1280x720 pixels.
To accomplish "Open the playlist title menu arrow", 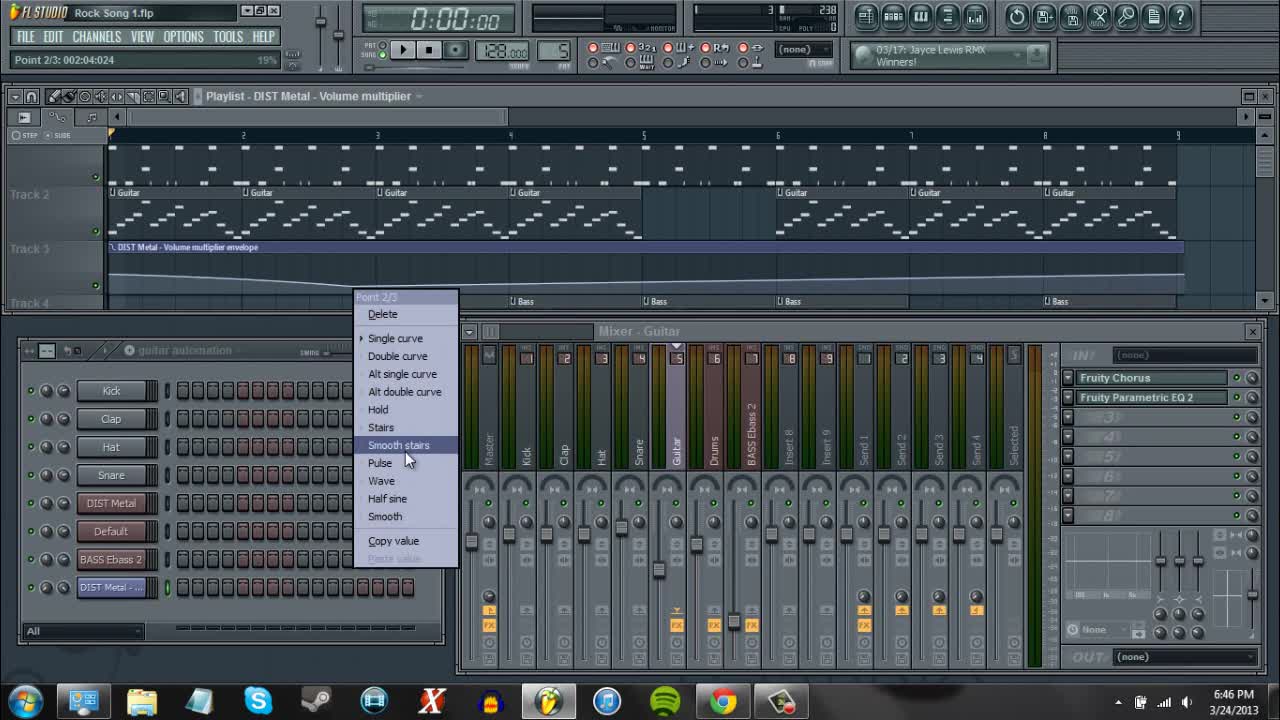I will pyautogui.click(x=419, y=96).
